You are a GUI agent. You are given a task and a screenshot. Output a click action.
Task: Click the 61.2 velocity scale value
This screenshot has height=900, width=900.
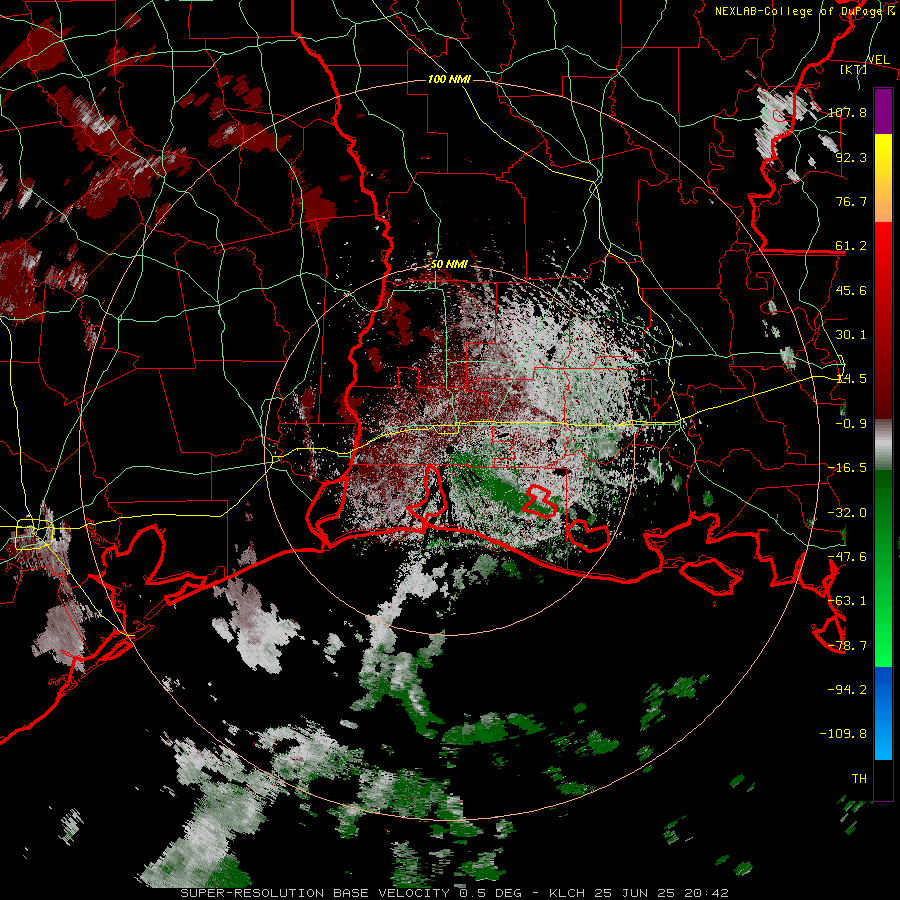[851, 246]
